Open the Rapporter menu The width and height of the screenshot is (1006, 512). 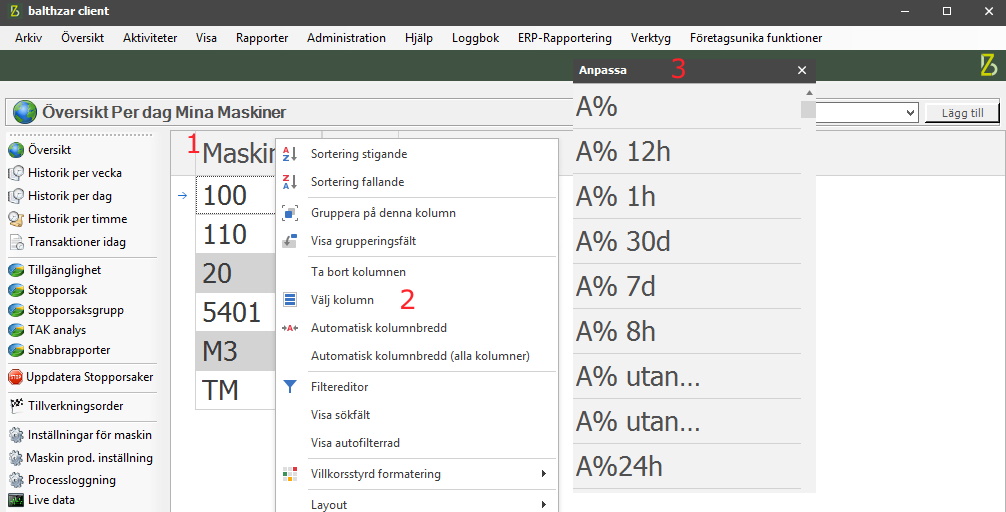point(262,38)
